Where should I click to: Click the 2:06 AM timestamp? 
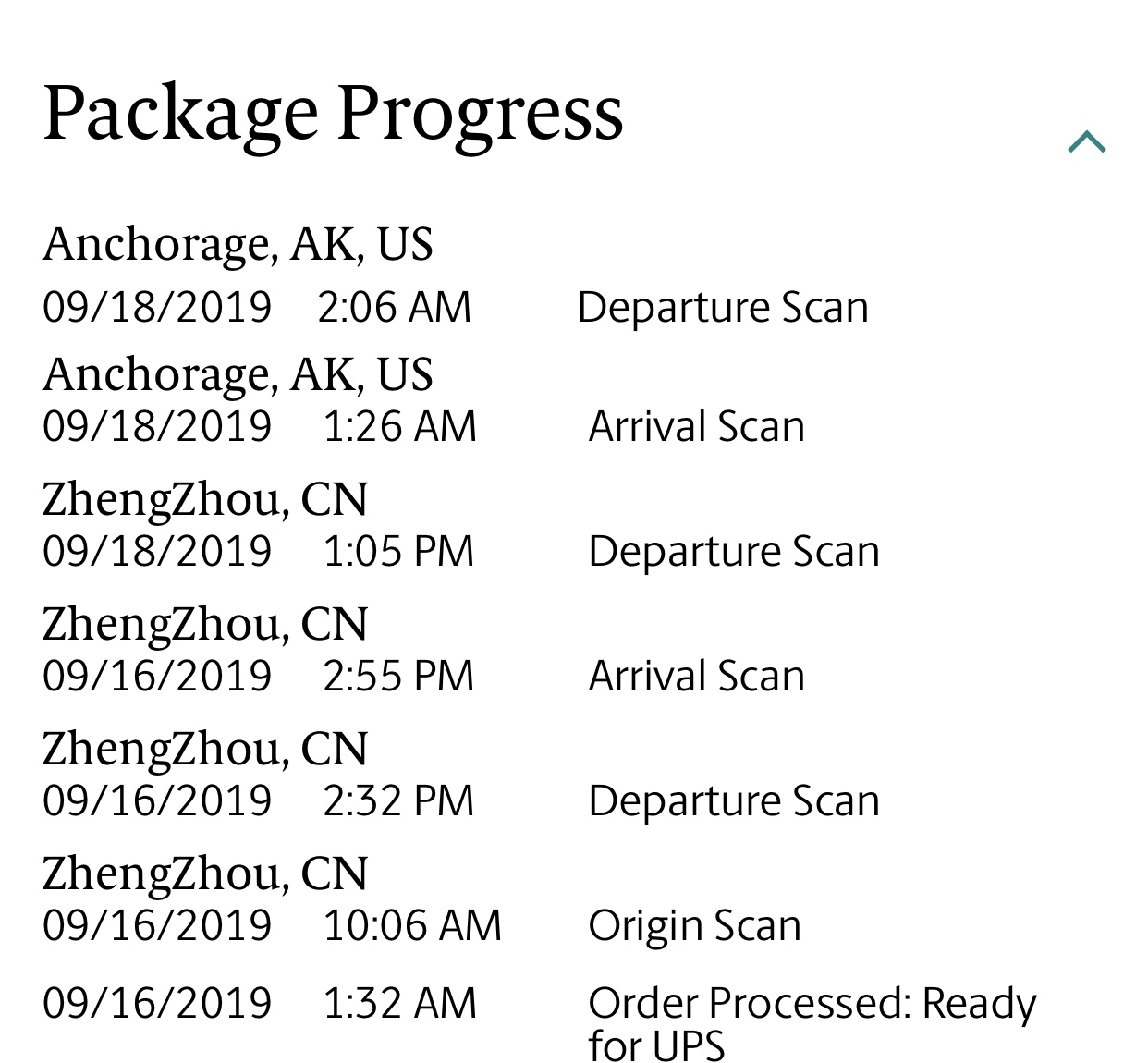point(395,307)
